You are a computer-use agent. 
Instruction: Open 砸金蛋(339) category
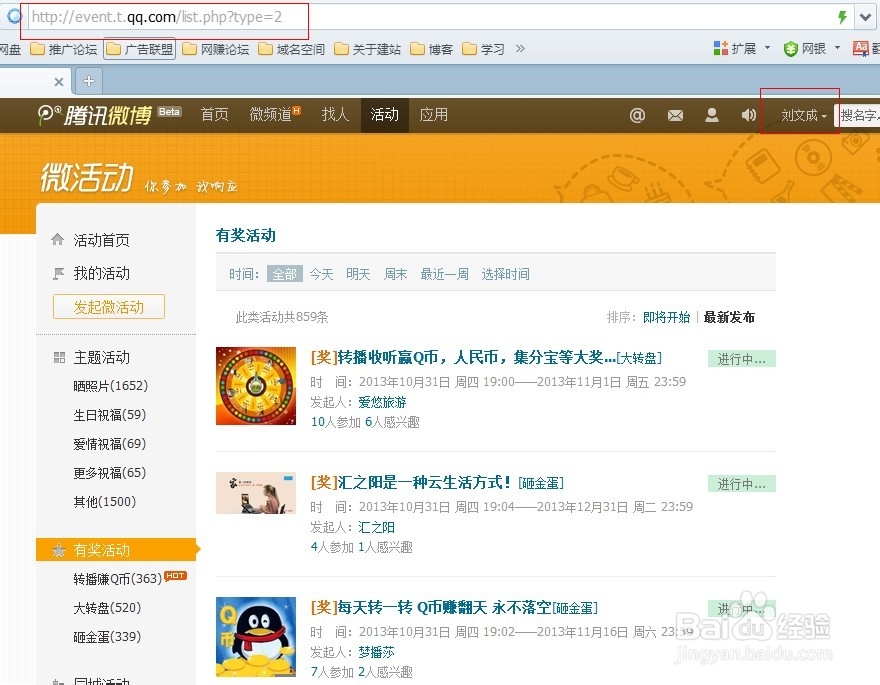(107, 637)
